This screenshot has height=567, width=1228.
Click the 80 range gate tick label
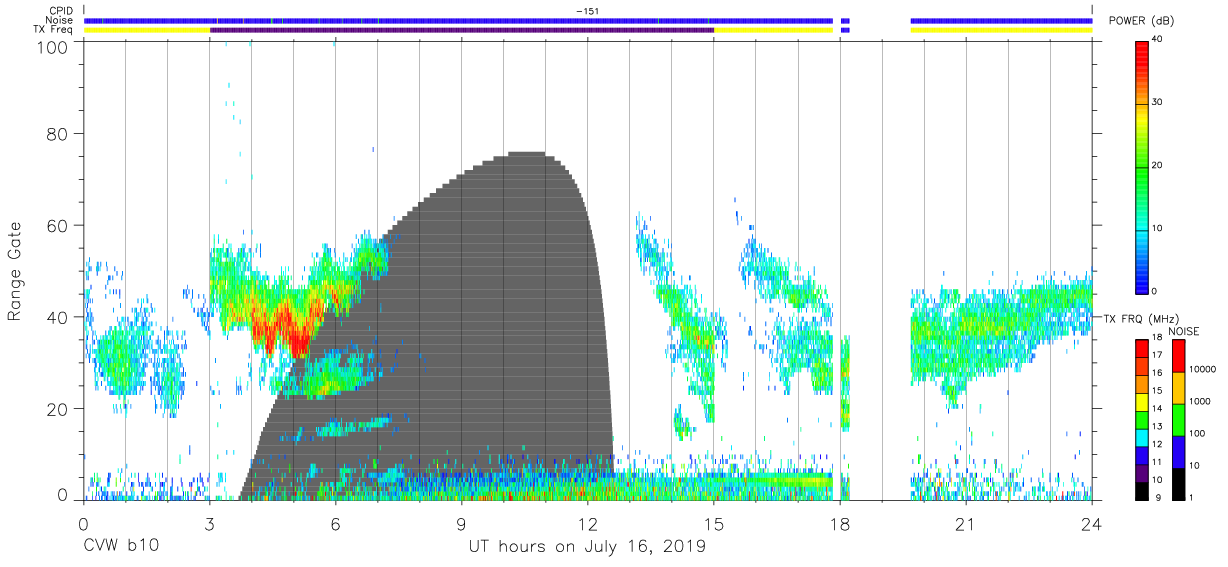click(x=57, y=134)
